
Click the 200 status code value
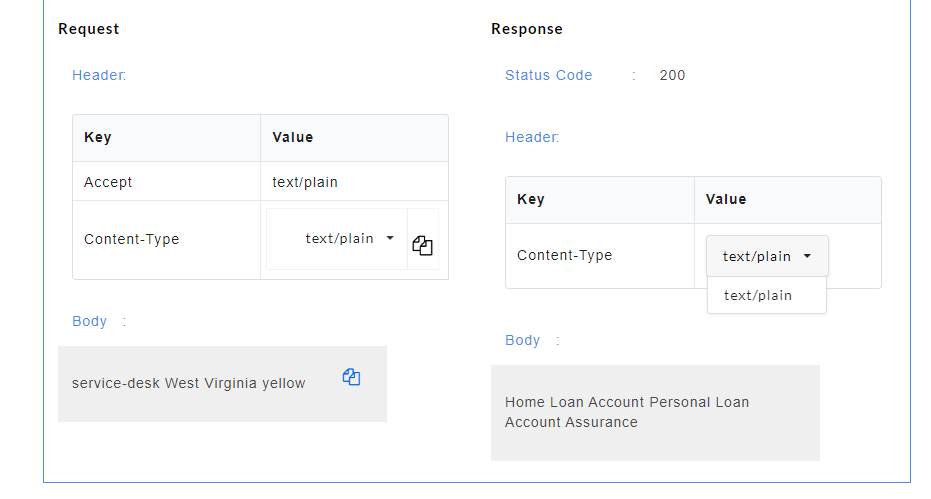(x=672, y=75)
